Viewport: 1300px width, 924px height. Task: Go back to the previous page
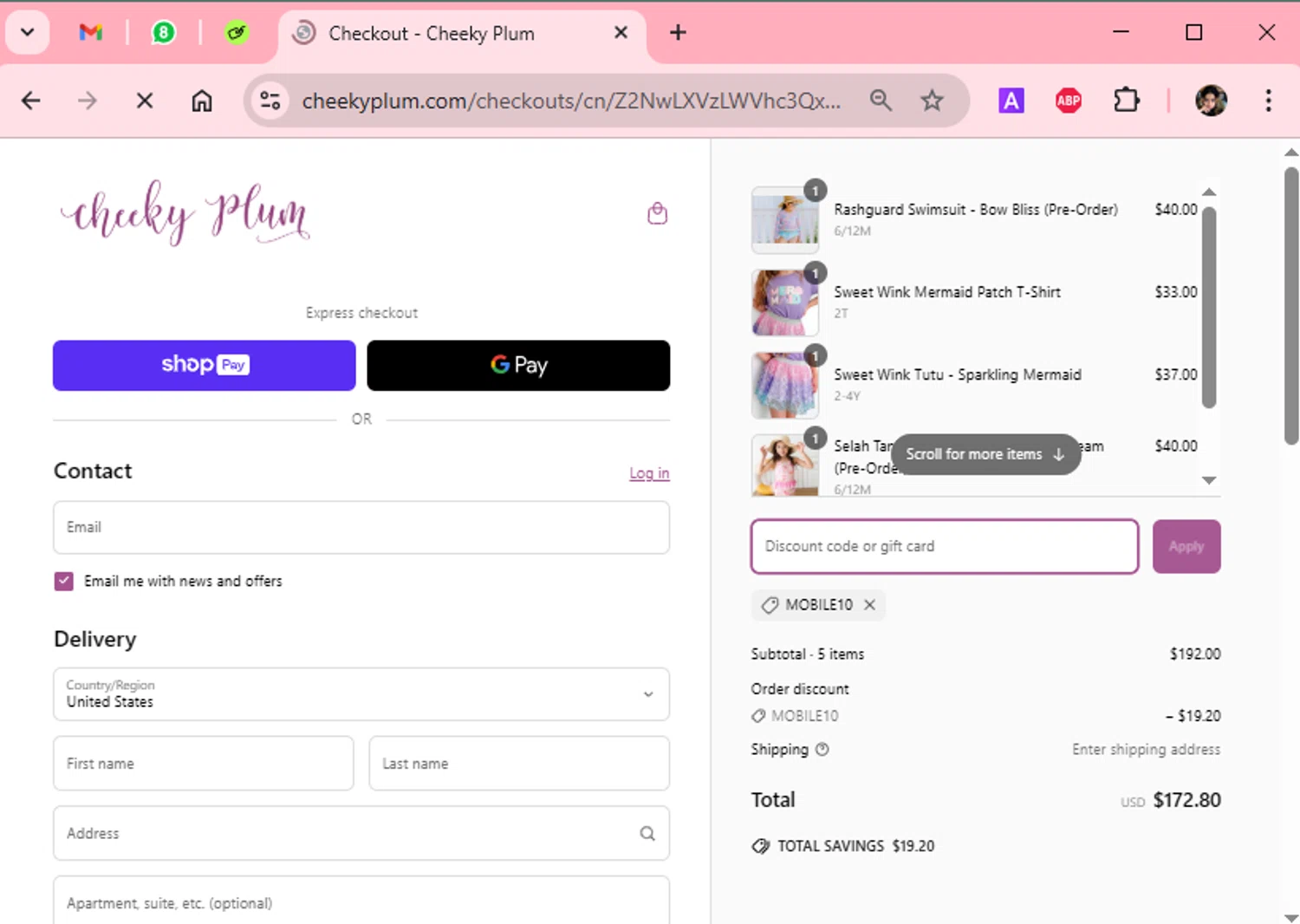coord(31,101)
